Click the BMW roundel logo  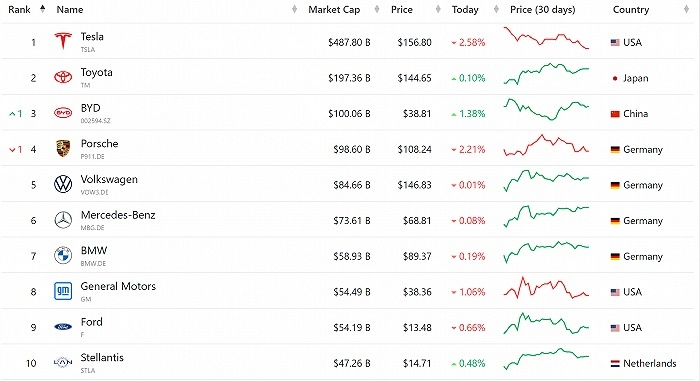63,255
